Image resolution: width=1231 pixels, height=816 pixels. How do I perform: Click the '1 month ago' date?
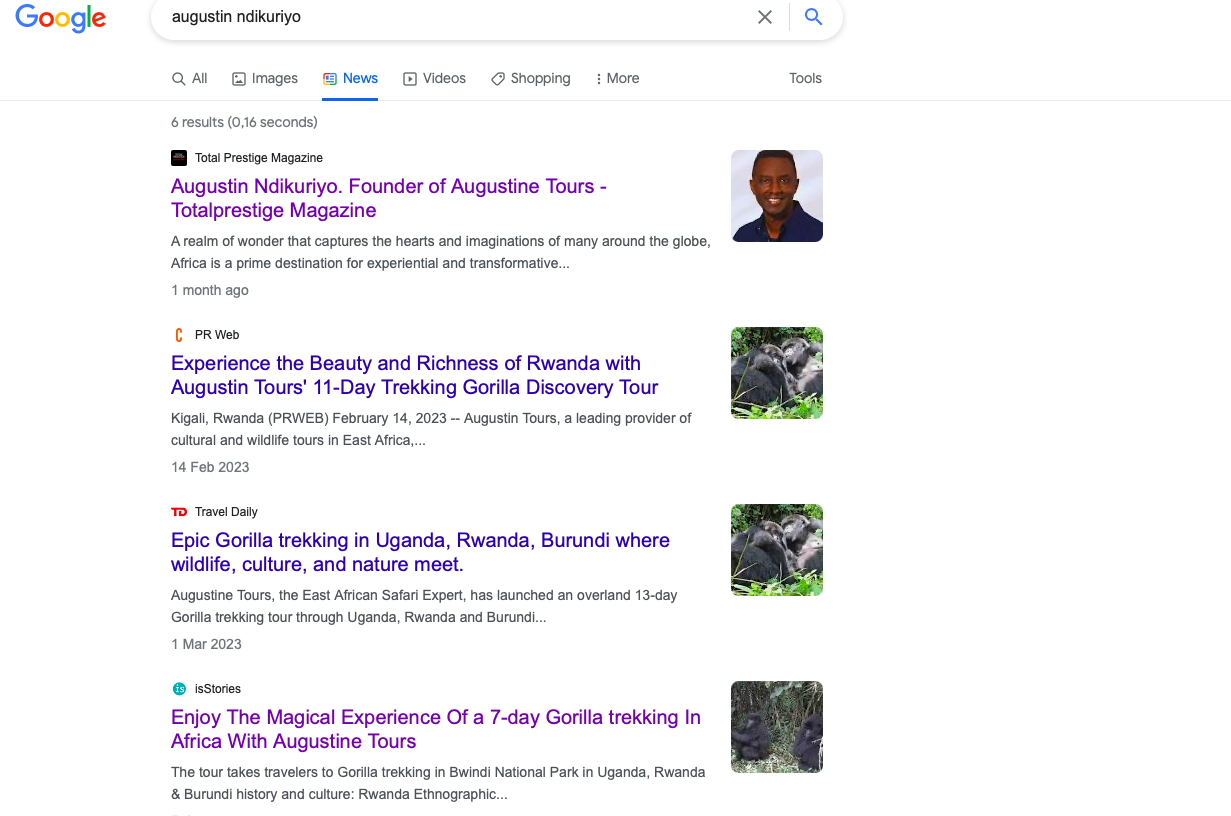210,290
